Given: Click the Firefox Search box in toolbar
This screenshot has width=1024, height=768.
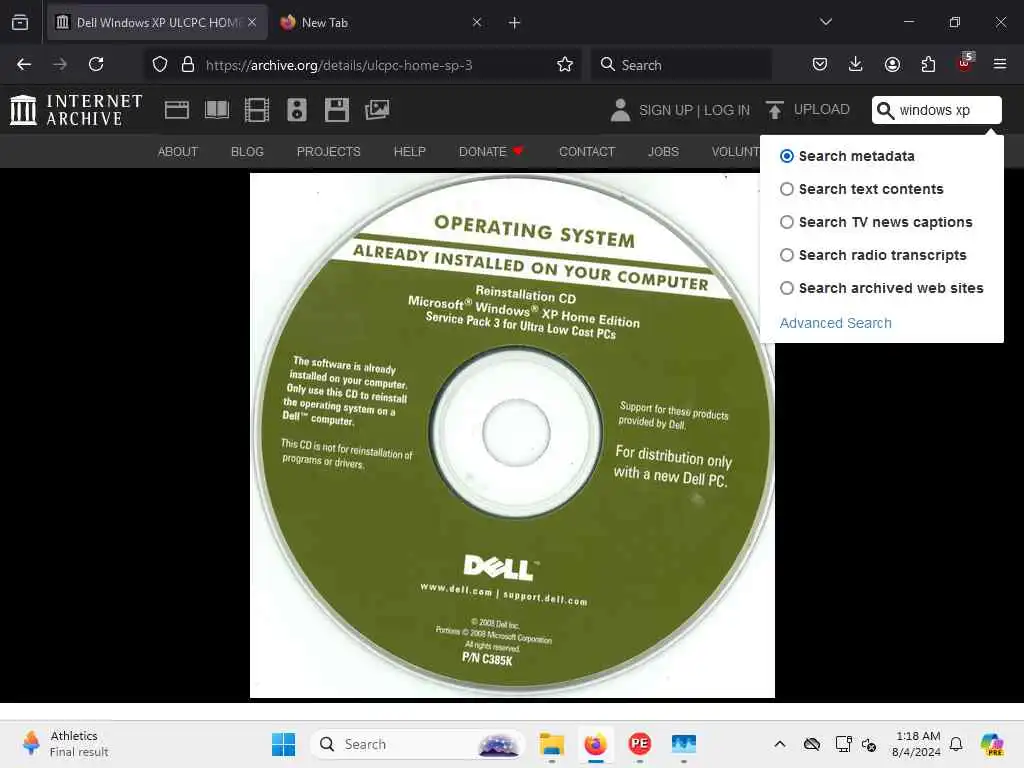Looking at the screenshot, I should pos(681,65).
